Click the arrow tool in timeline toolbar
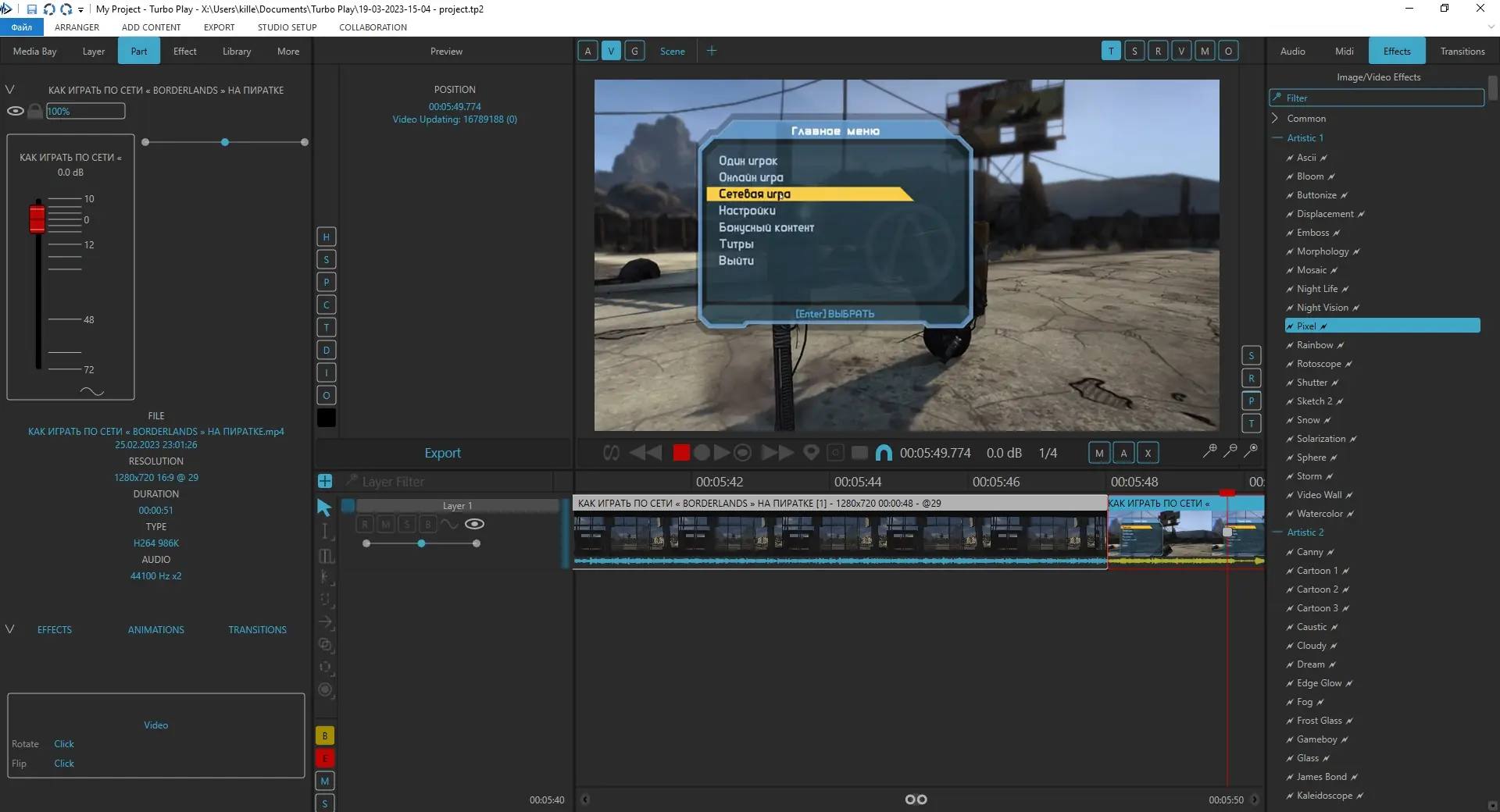Image resolution: width=1500 pixels, height=812 pixels. click(x=326, y=622)
